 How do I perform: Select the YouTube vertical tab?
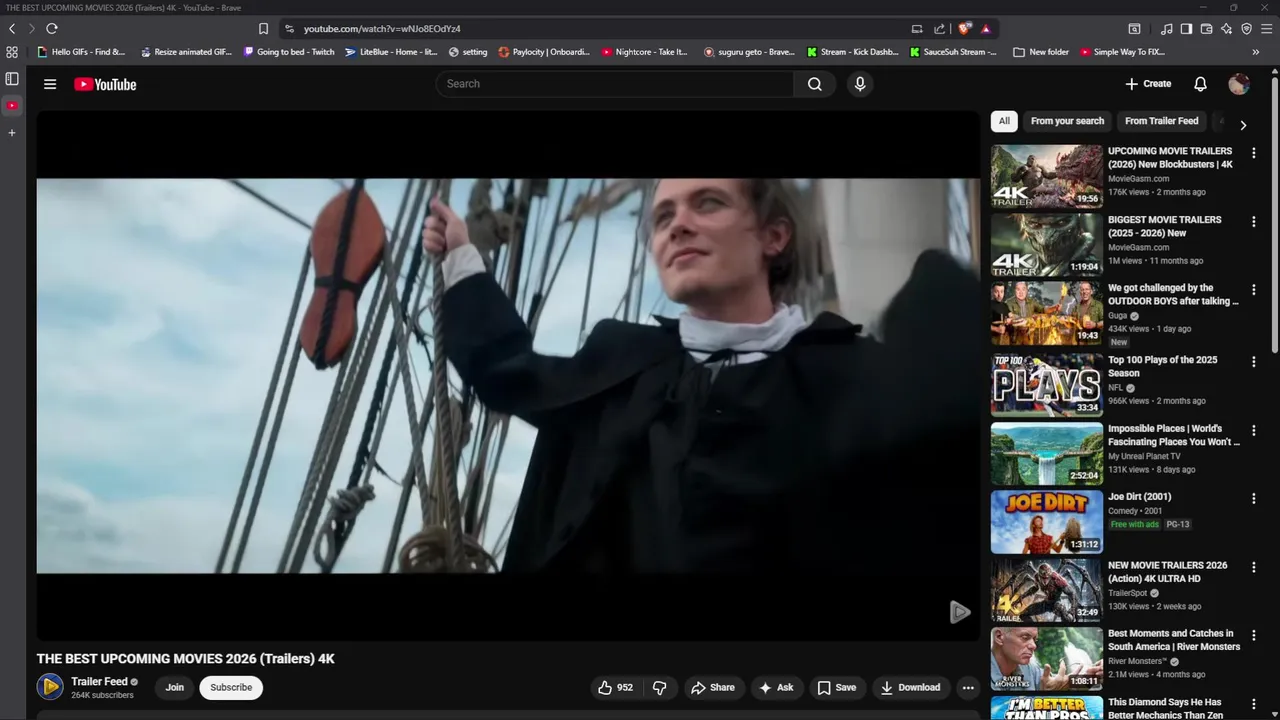click(12, 105)
